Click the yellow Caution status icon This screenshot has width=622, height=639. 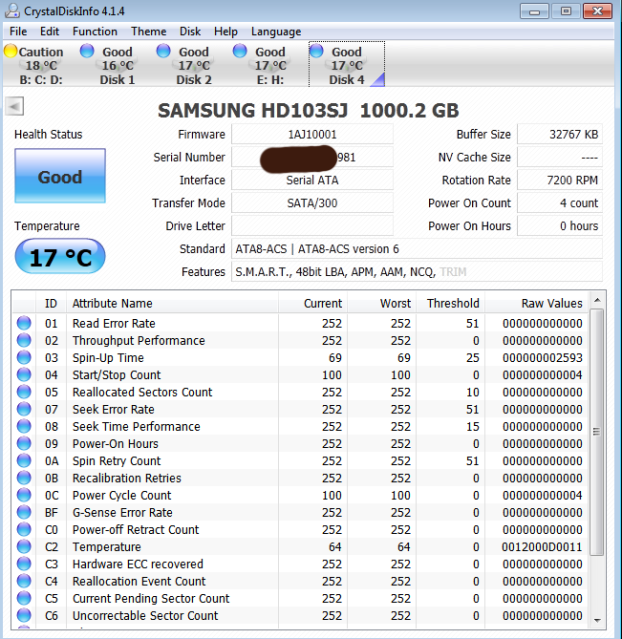point(11,51)
